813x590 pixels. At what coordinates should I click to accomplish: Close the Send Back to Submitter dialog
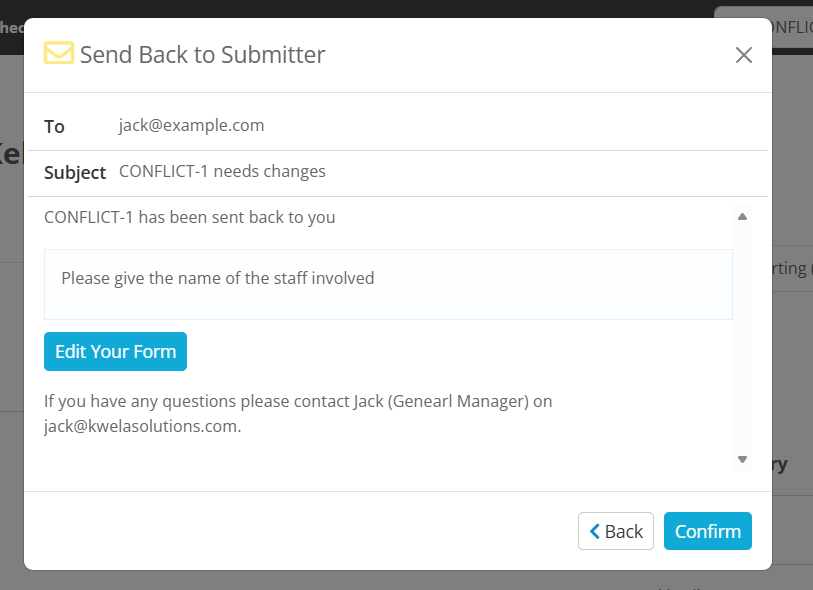(744, 55)
